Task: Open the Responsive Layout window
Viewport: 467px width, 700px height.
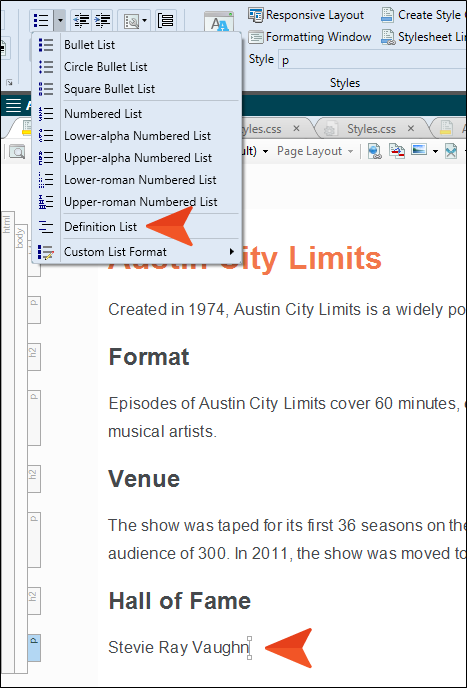Action: 306,15
